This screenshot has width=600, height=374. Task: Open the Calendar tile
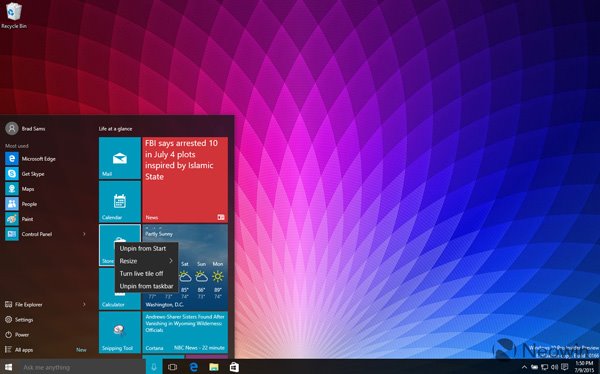click(120, 202)
